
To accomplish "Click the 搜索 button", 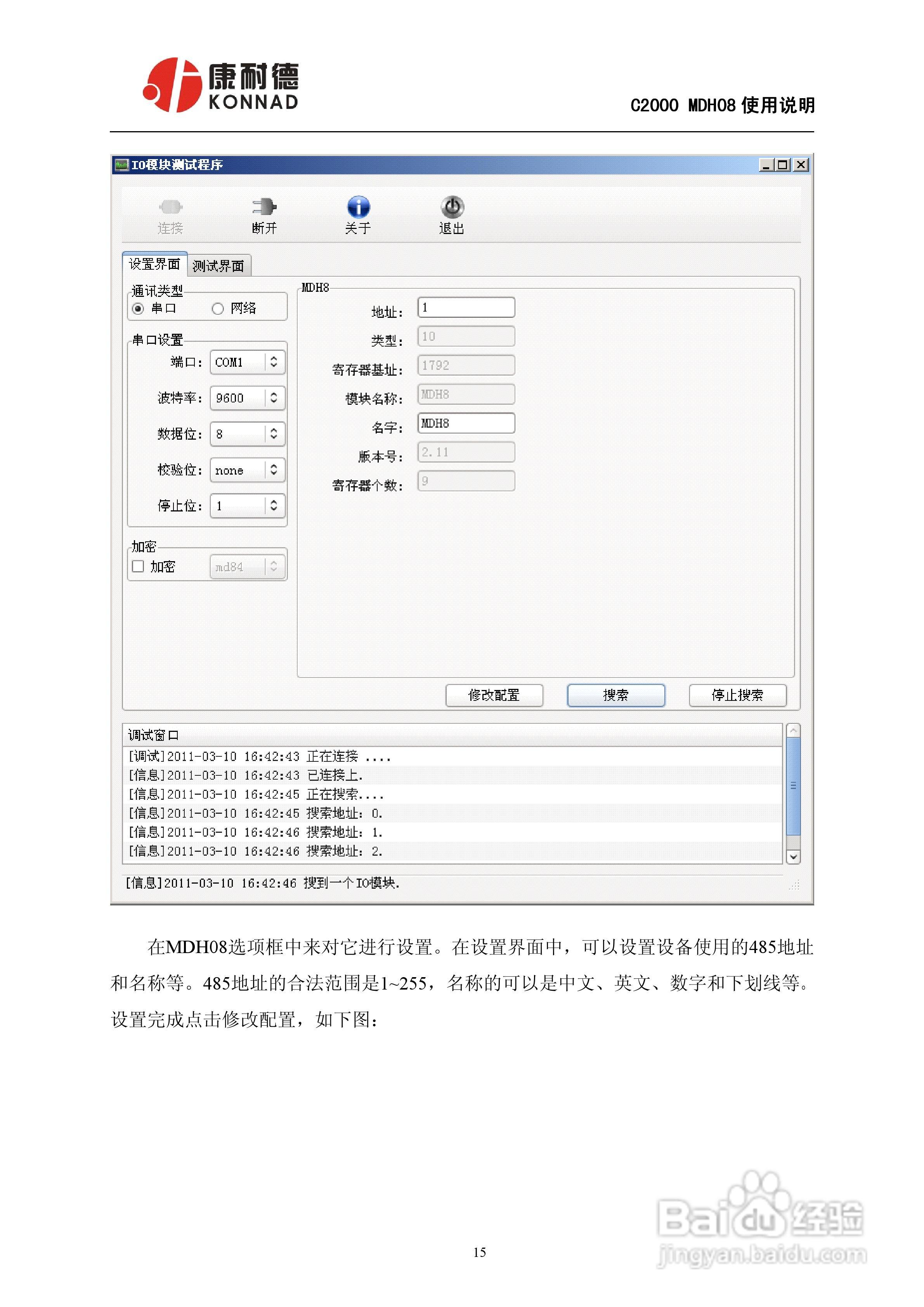I will pos(616,696).
